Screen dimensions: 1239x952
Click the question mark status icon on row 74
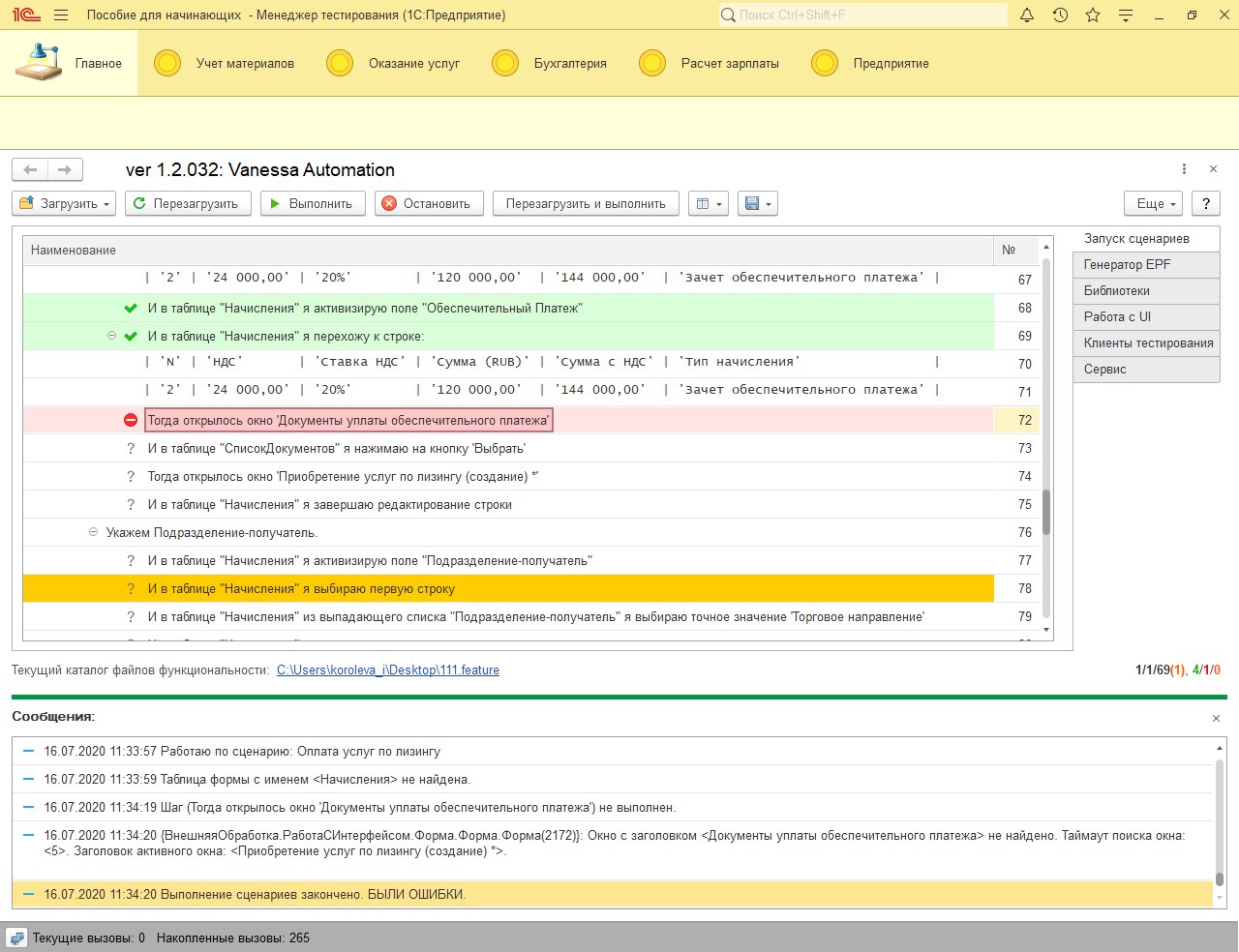[131, 476]
